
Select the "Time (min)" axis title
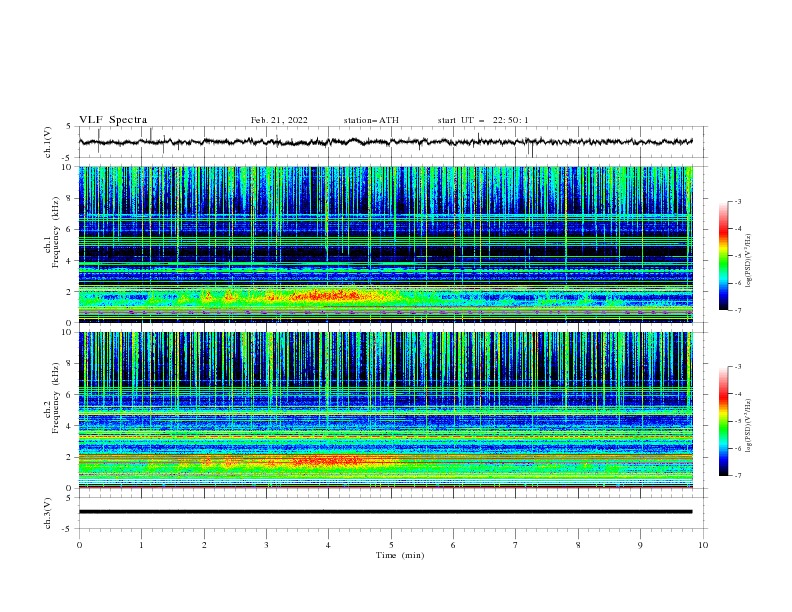point(400,555)
